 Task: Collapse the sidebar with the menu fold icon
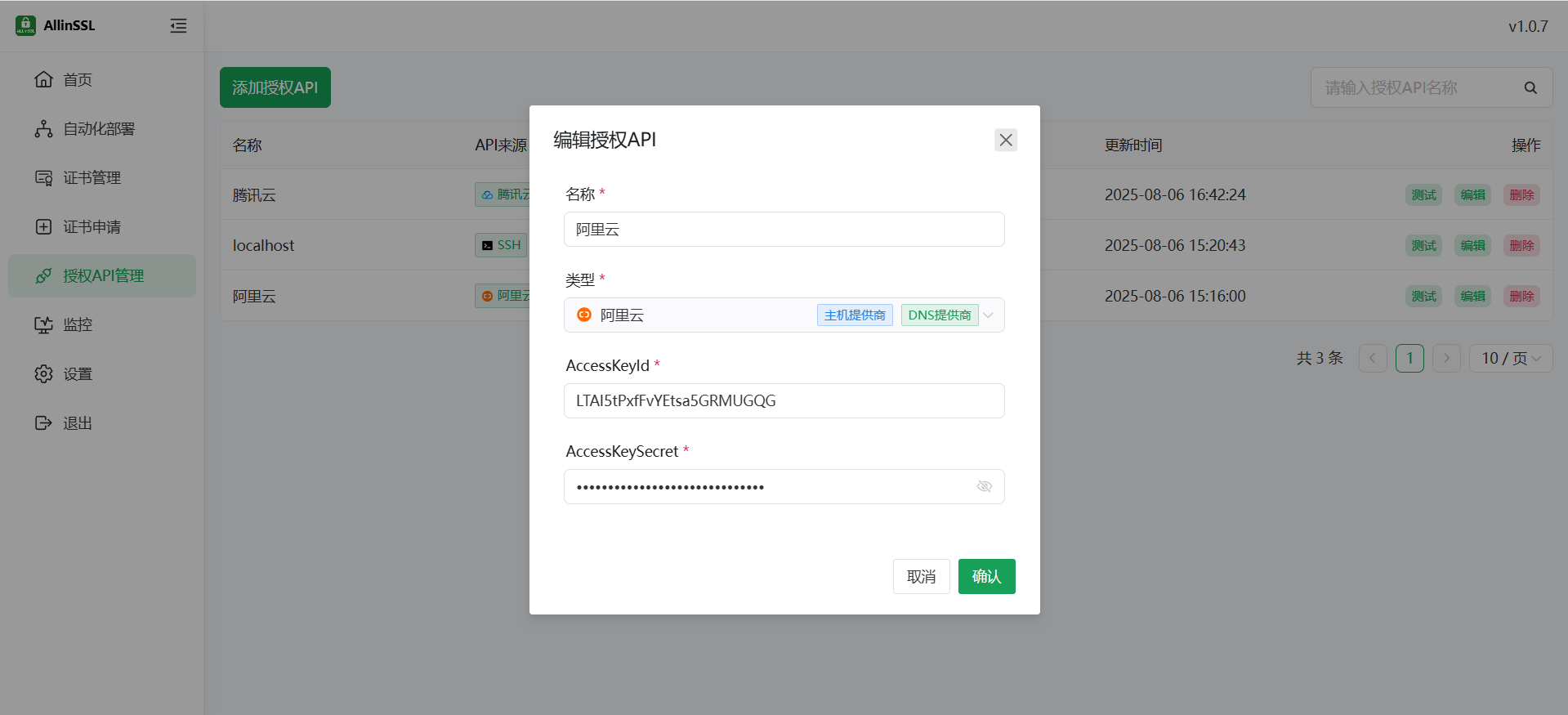click(178, 26)
